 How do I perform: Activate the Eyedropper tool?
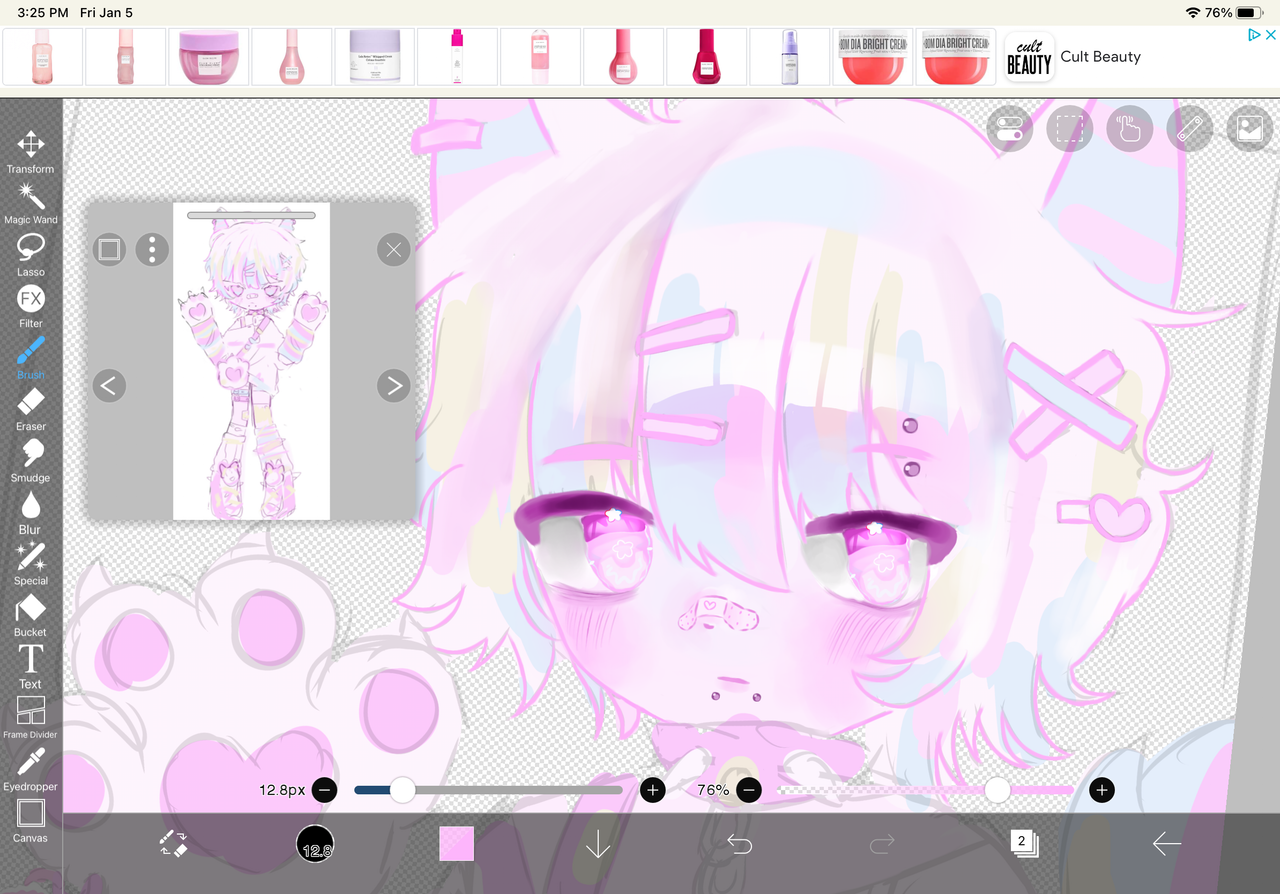(30, 769)
